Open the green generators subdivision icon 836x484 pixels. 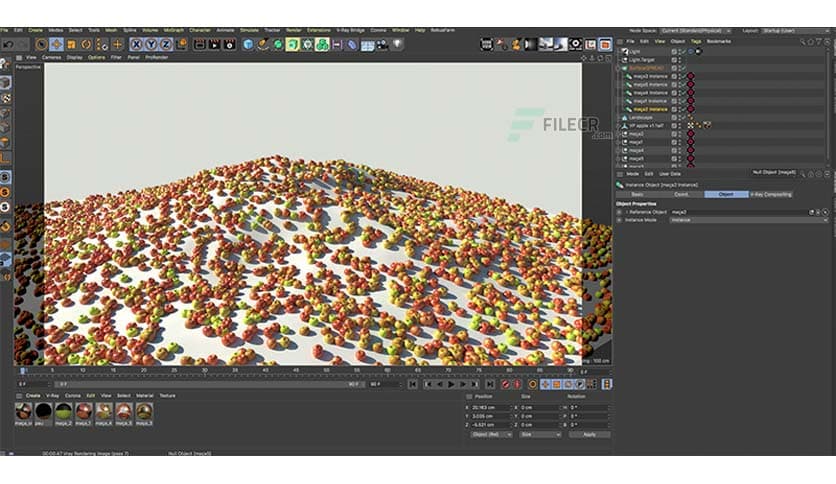[278, 45]
